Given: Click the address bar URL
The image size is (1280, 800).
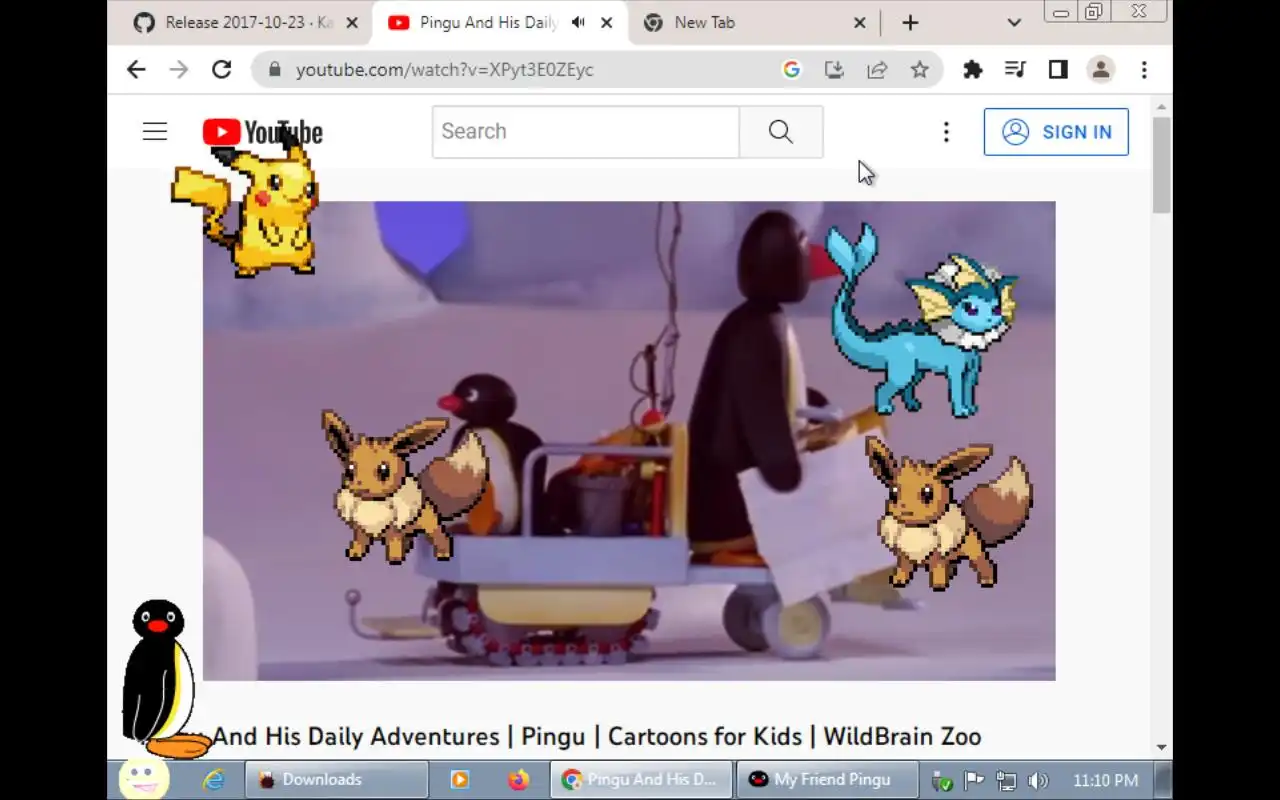Looking at the screenshot, I should (x=445, y=69).
